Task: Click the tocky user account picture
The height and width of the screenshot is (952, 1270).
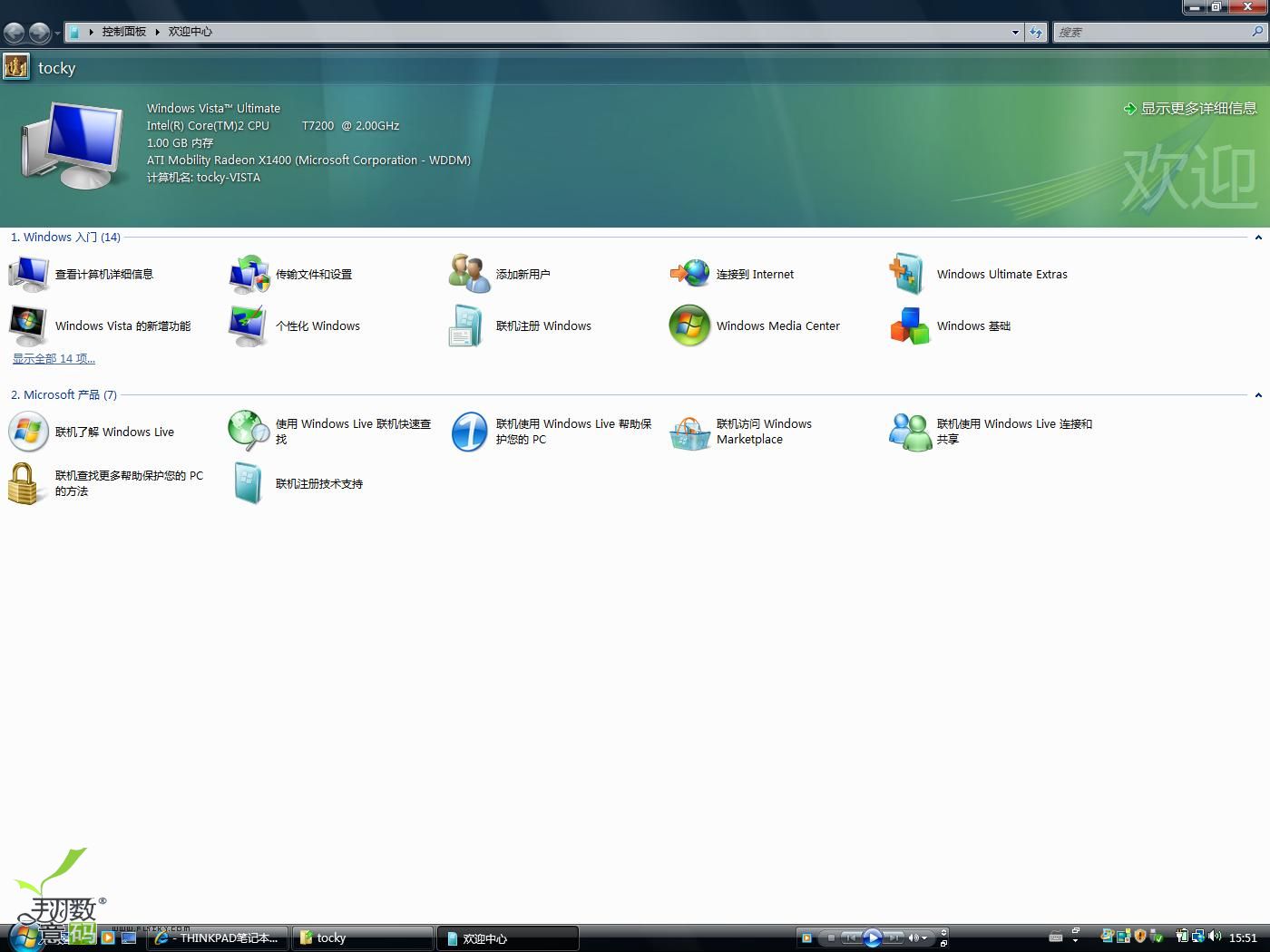Action: pyautogui.click(x=15, y=67)
